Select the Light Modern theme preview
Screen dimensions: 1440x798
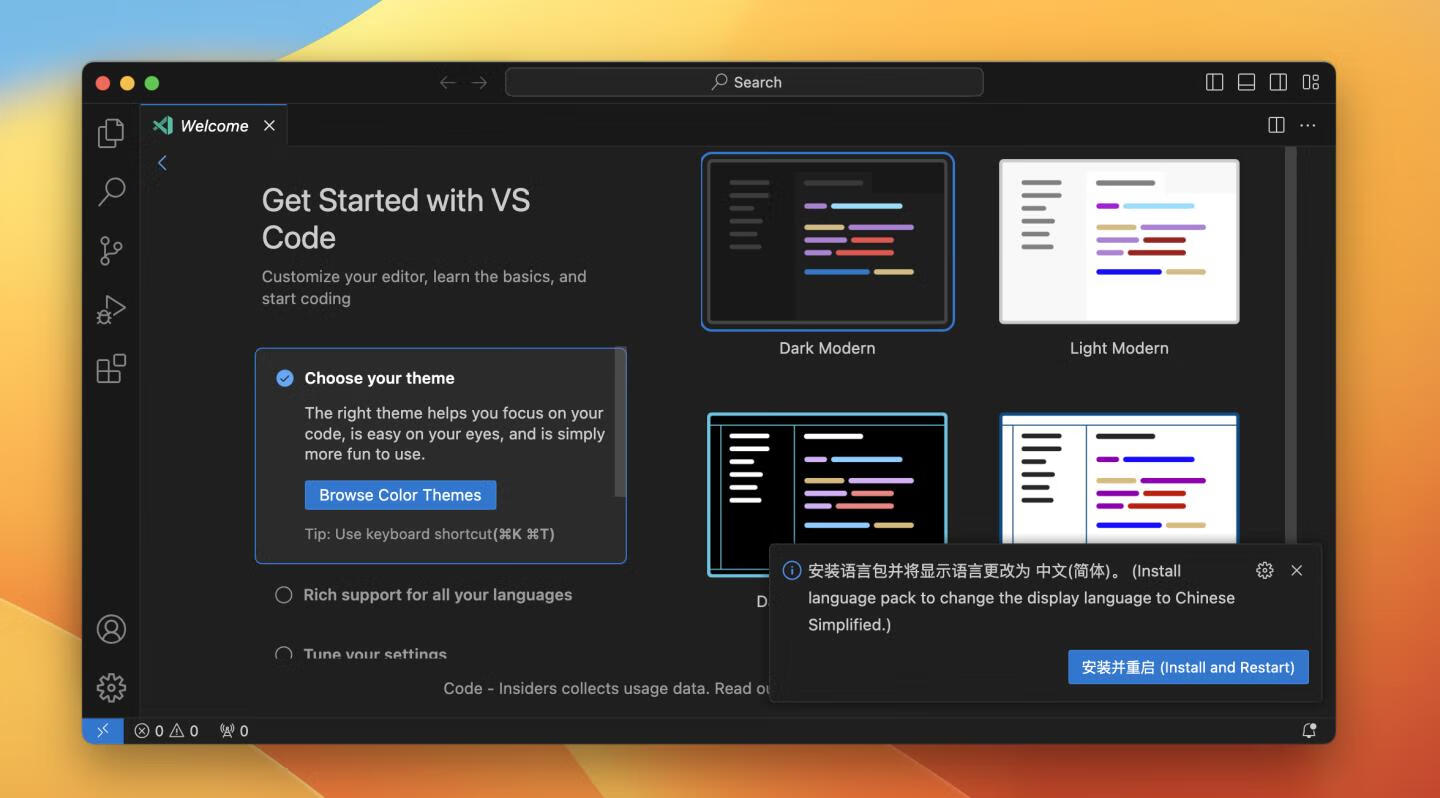[x=1118, y=241]
